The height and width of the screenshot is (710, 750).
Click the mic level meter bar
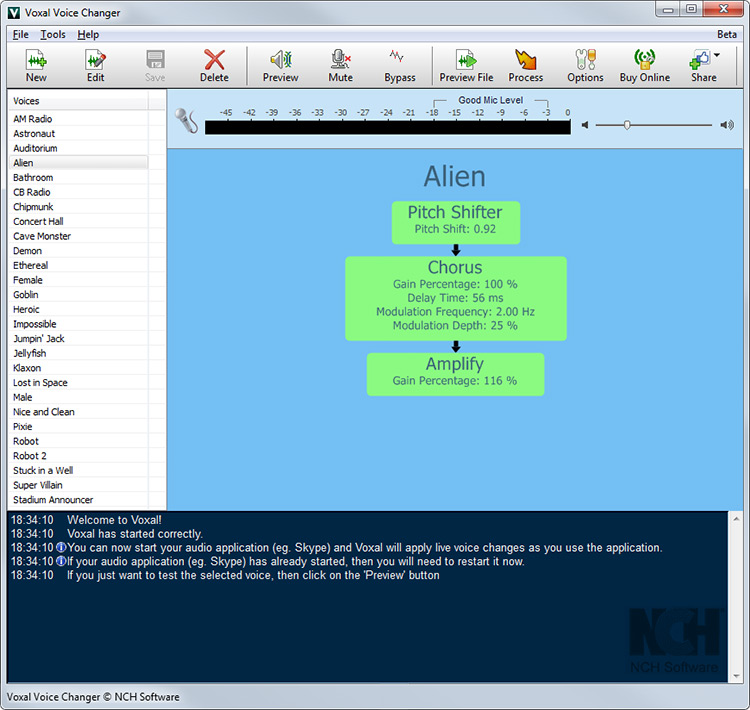(387, 127)
